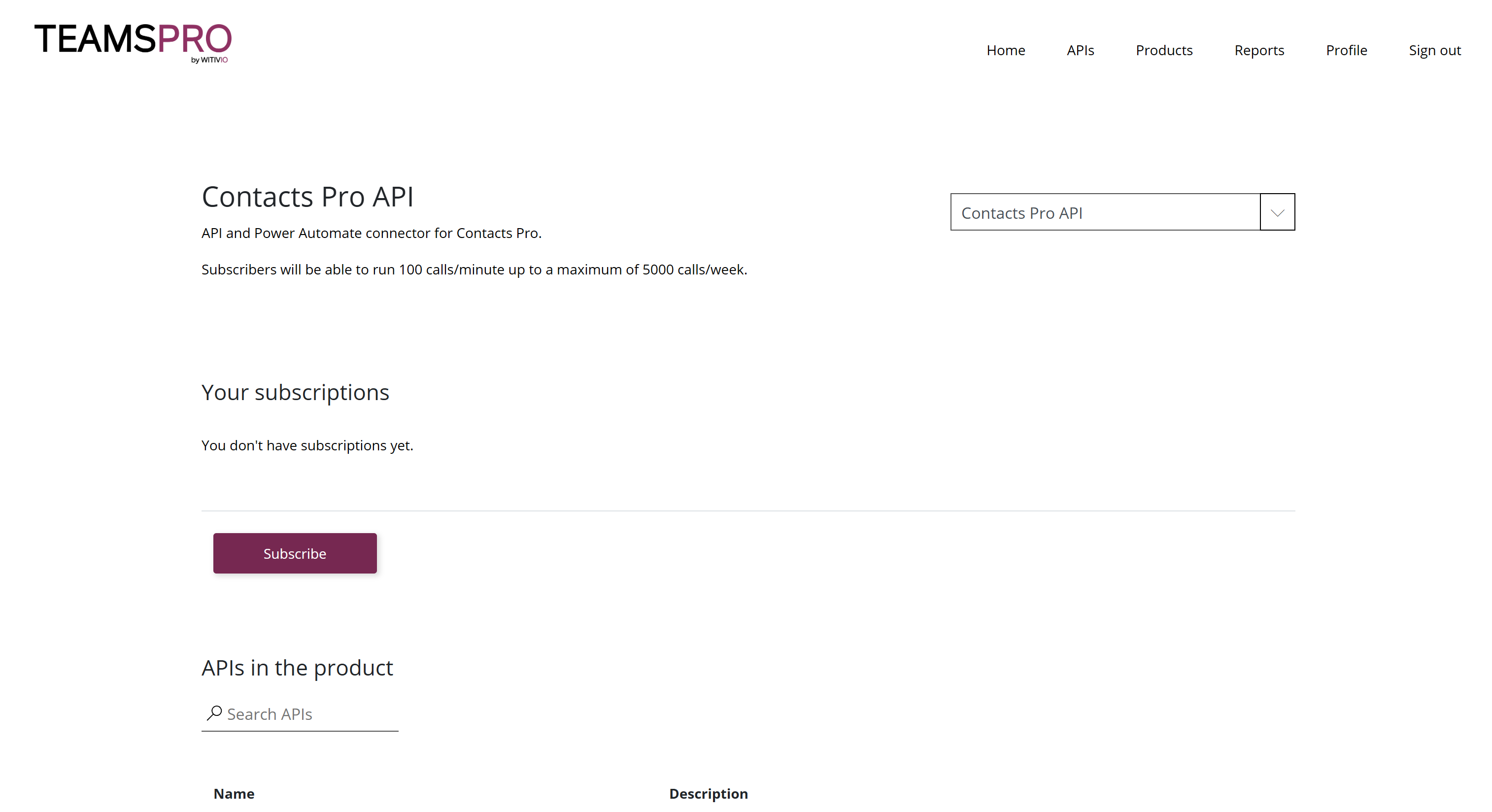
Task: Click the Description column header
Action: pos(709,793)
